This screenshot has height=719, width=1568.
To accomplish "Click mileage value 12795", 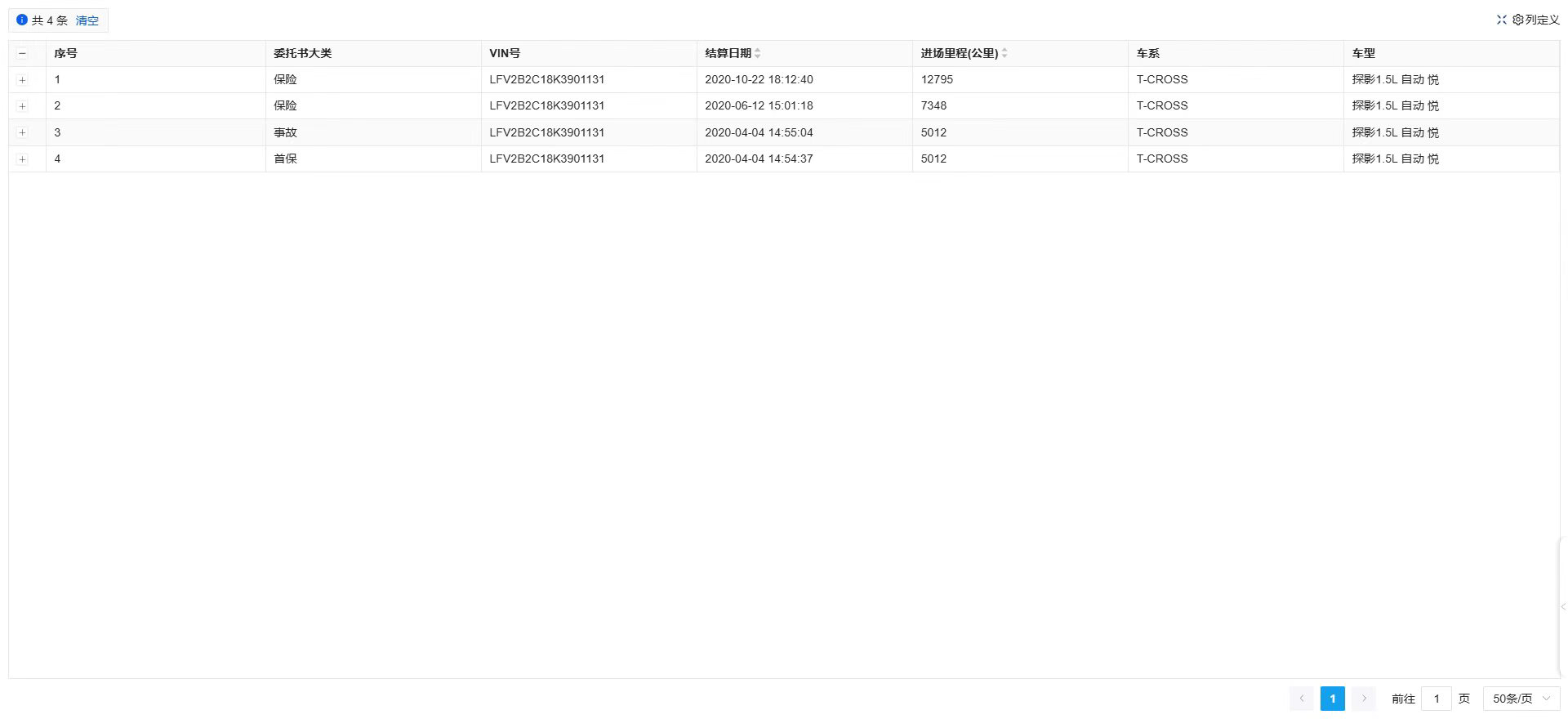I will pos(937,79).
